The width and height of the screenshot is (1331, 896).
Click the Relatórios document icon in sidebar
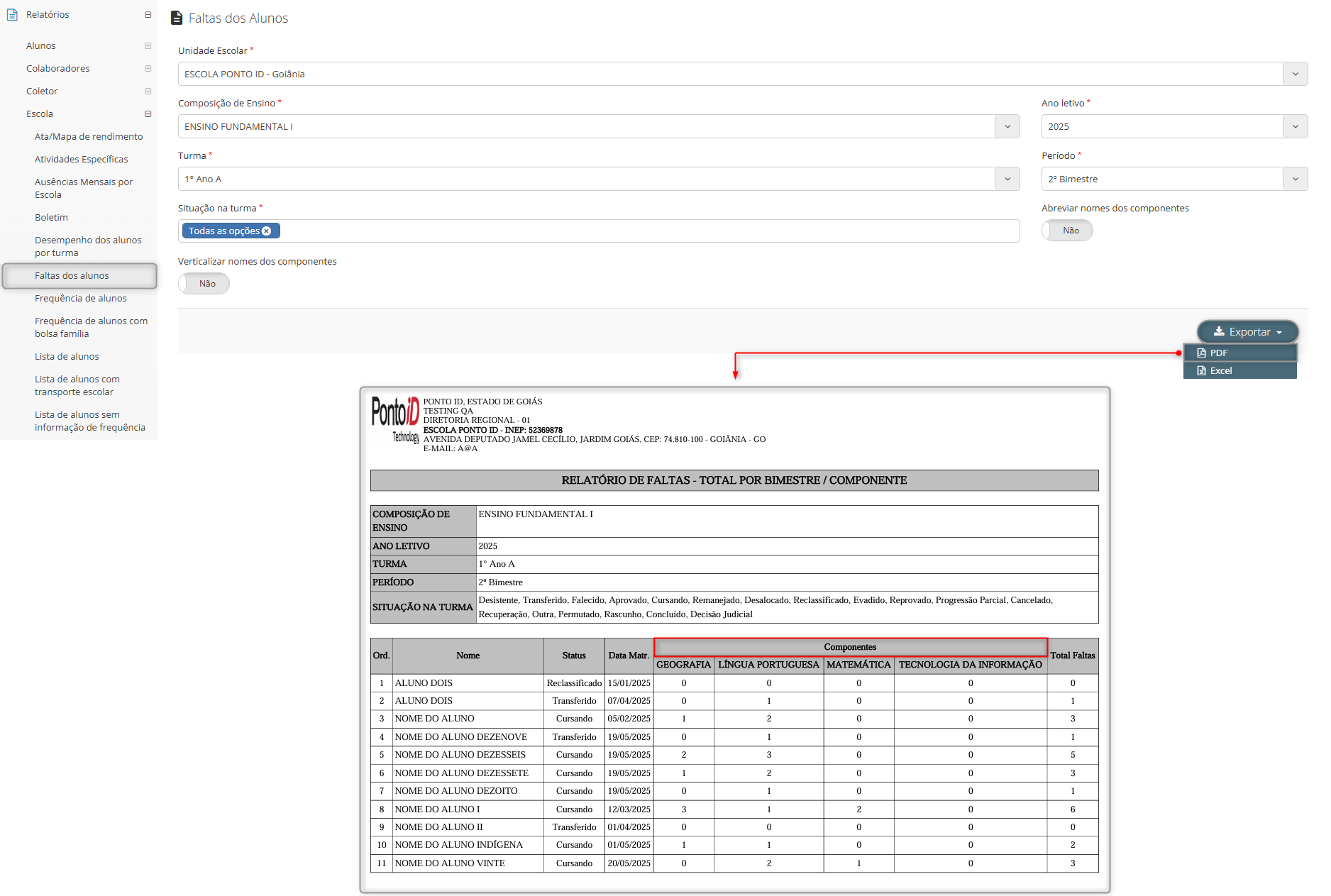(12, 14)
